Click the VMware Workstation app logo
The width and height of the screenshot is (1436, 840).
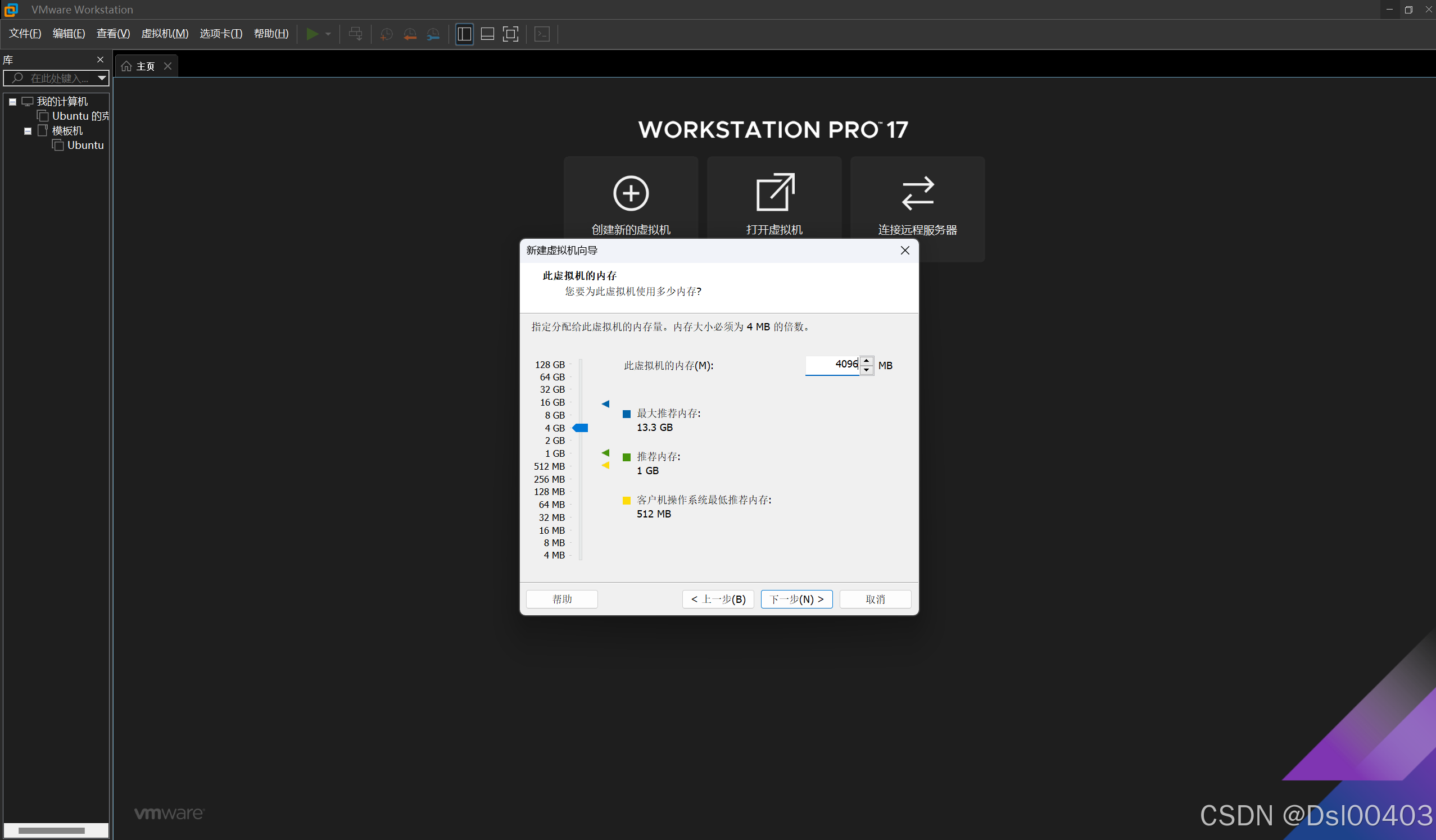pos(11,10)
